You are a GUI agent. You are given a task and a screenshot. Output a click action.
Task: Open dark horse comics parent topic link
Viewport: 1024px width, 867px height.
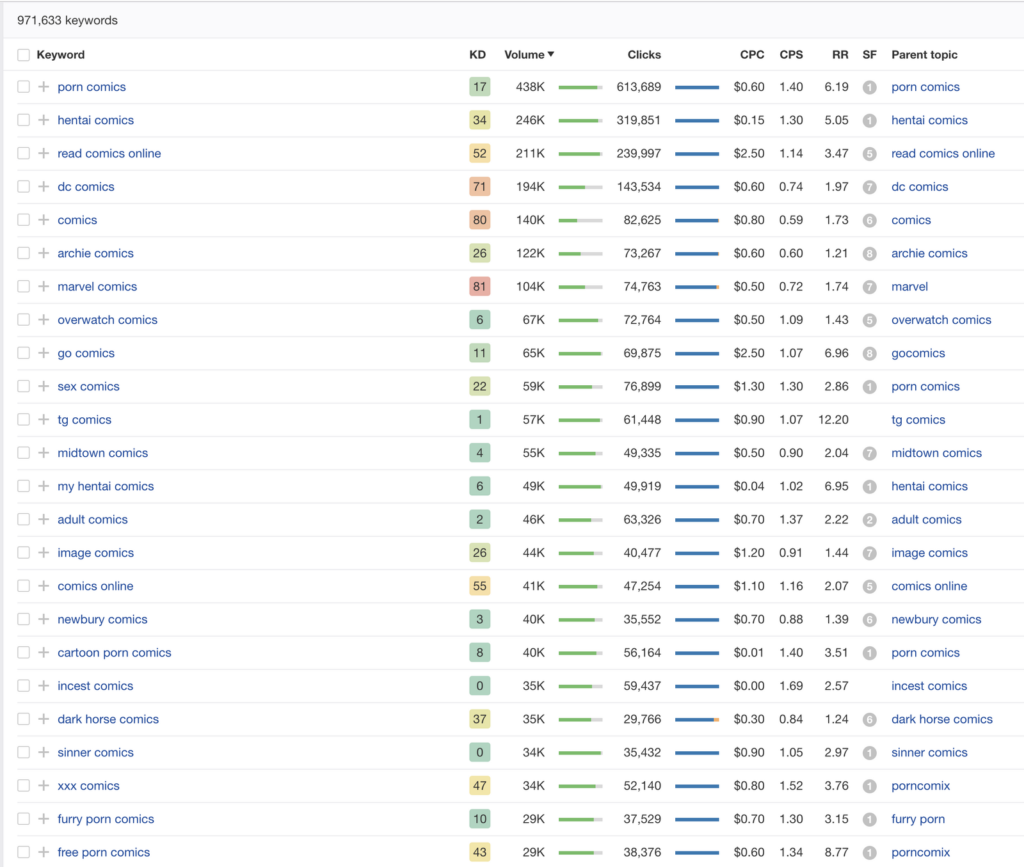[x=942, y=719]
